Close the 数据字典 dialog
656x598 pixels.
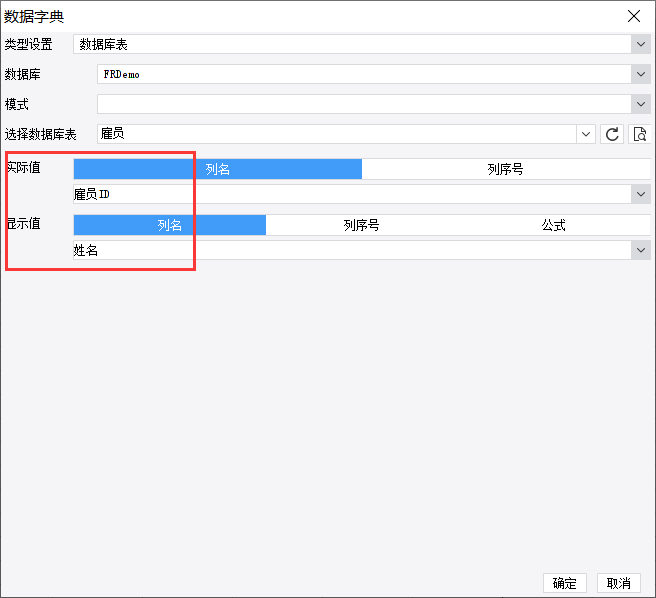pyautogui.click(x=633, y=16)
